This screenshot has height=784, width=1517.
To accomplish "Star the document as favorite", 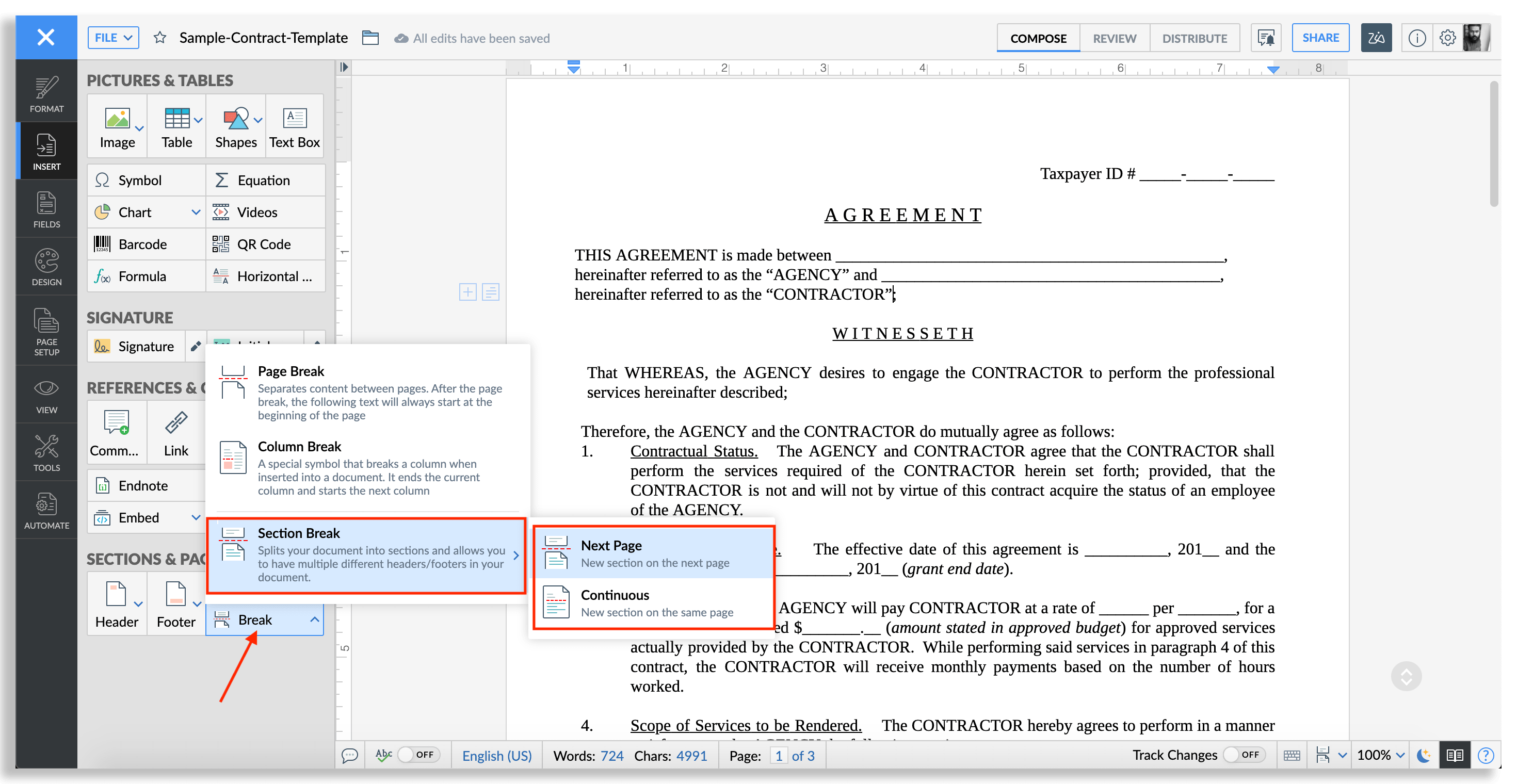I will point(159,38).
